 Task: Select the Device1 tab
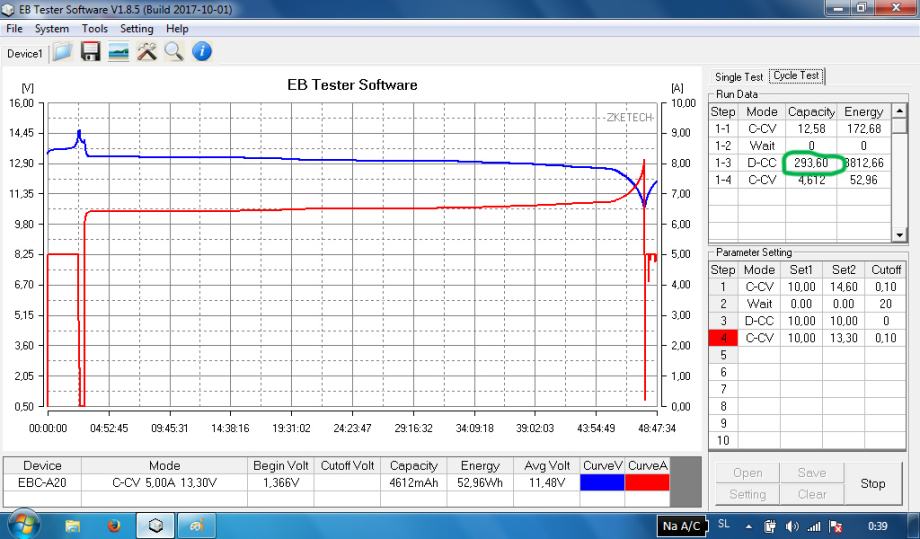pyautogui.click(x=25, y=53)
